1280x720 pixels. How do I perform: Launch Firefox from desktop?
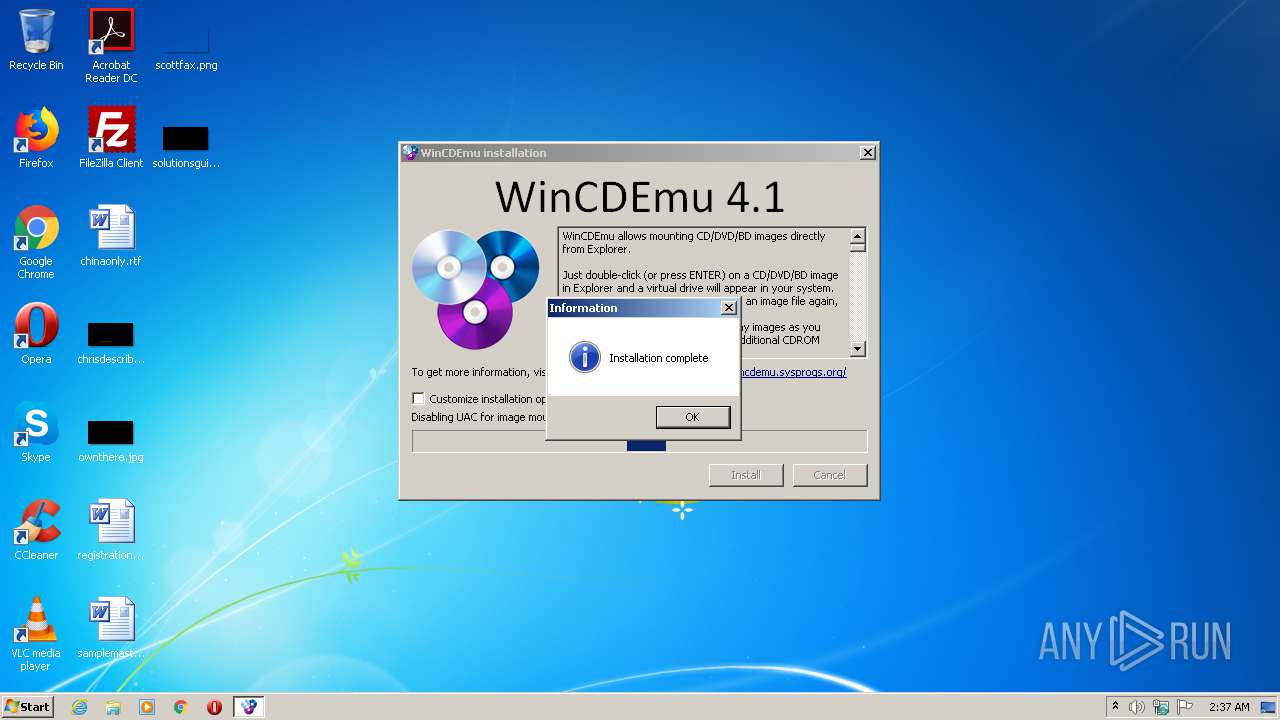(x=36, y=138)
